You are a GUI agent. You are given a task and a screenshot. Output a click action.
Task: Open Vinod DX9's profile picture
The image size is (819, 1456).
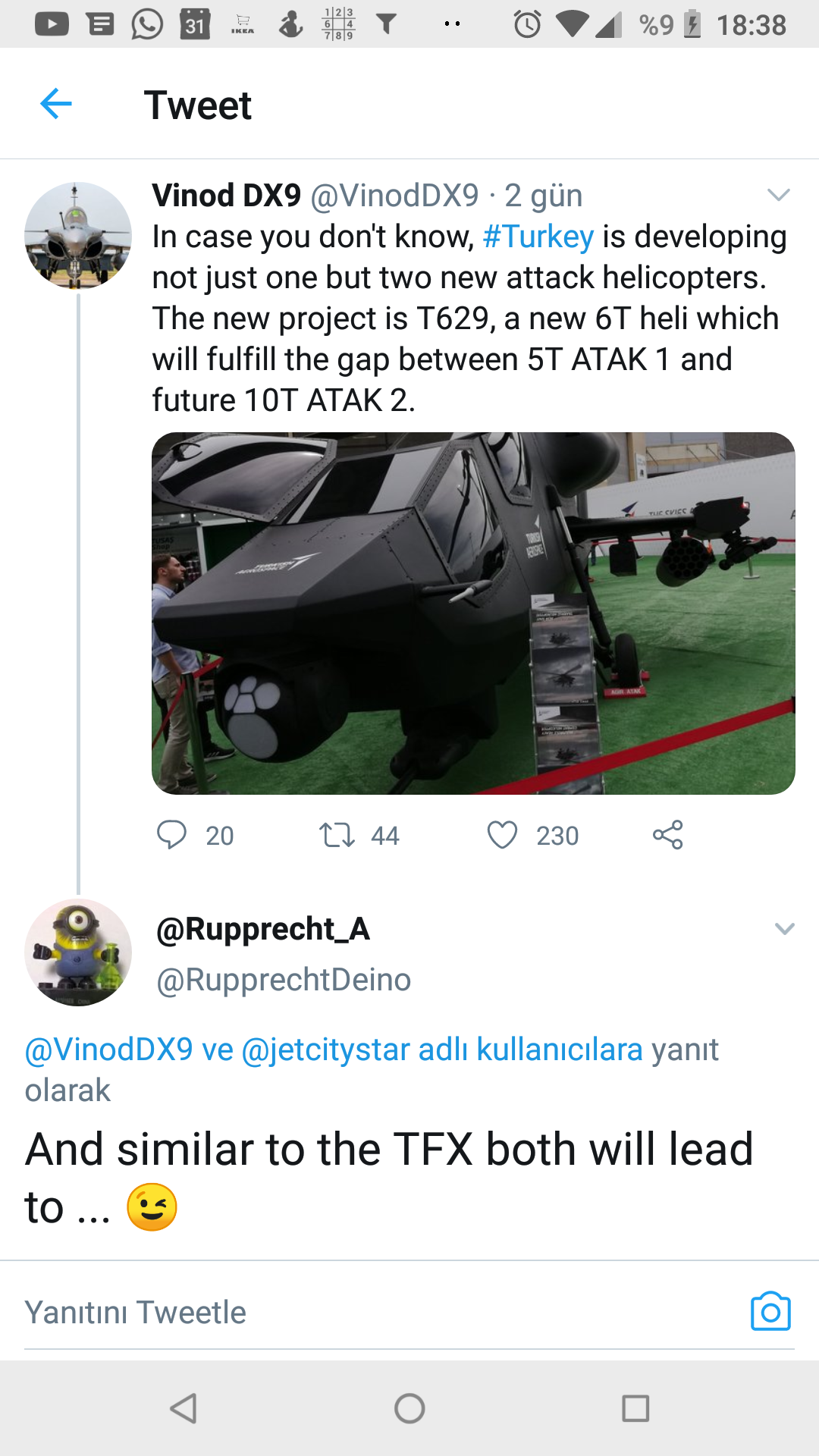pyautogui.click(x=78, y=235)
